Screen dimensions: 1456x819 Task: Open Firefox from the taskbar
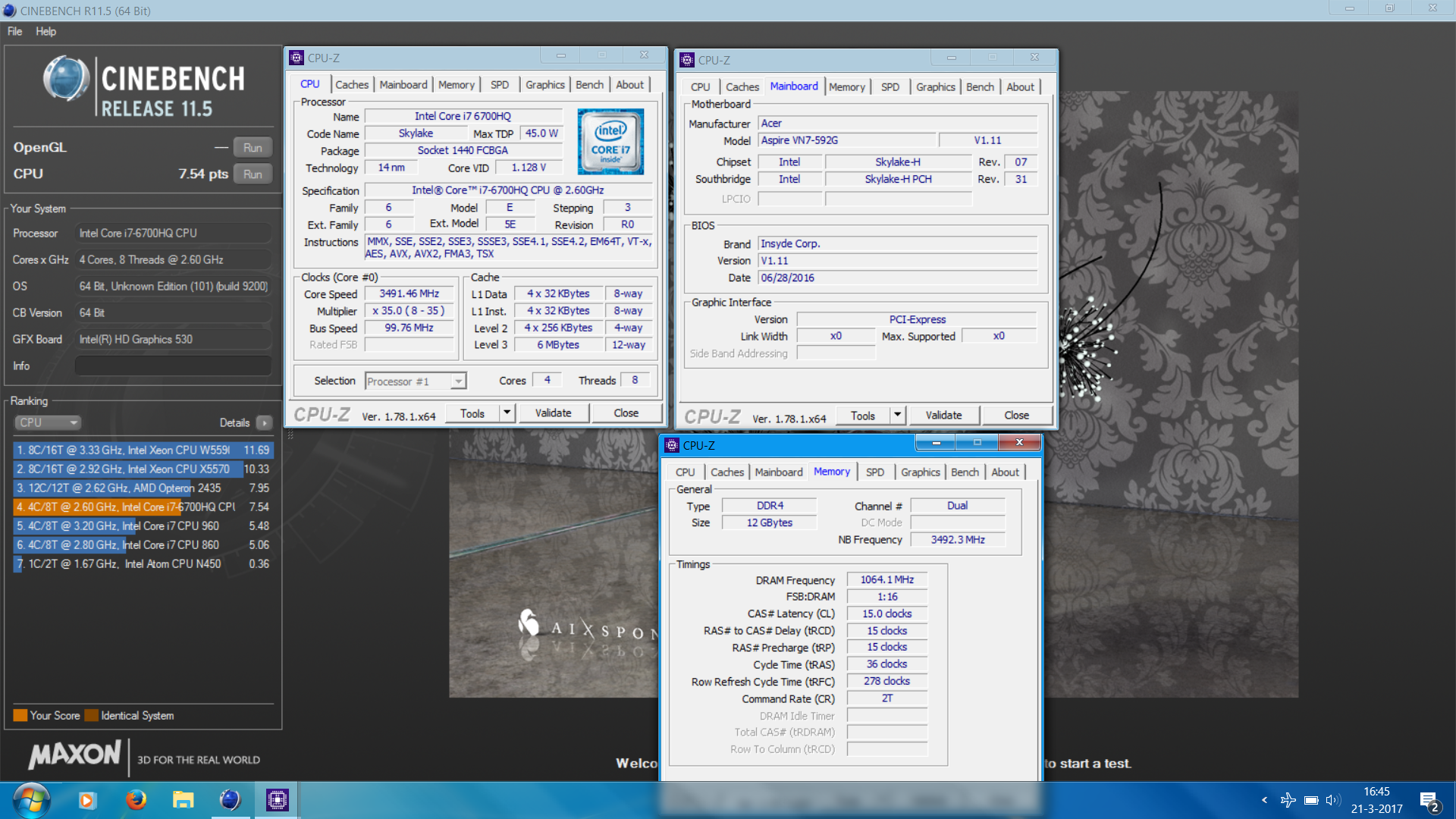pos(136,800)
